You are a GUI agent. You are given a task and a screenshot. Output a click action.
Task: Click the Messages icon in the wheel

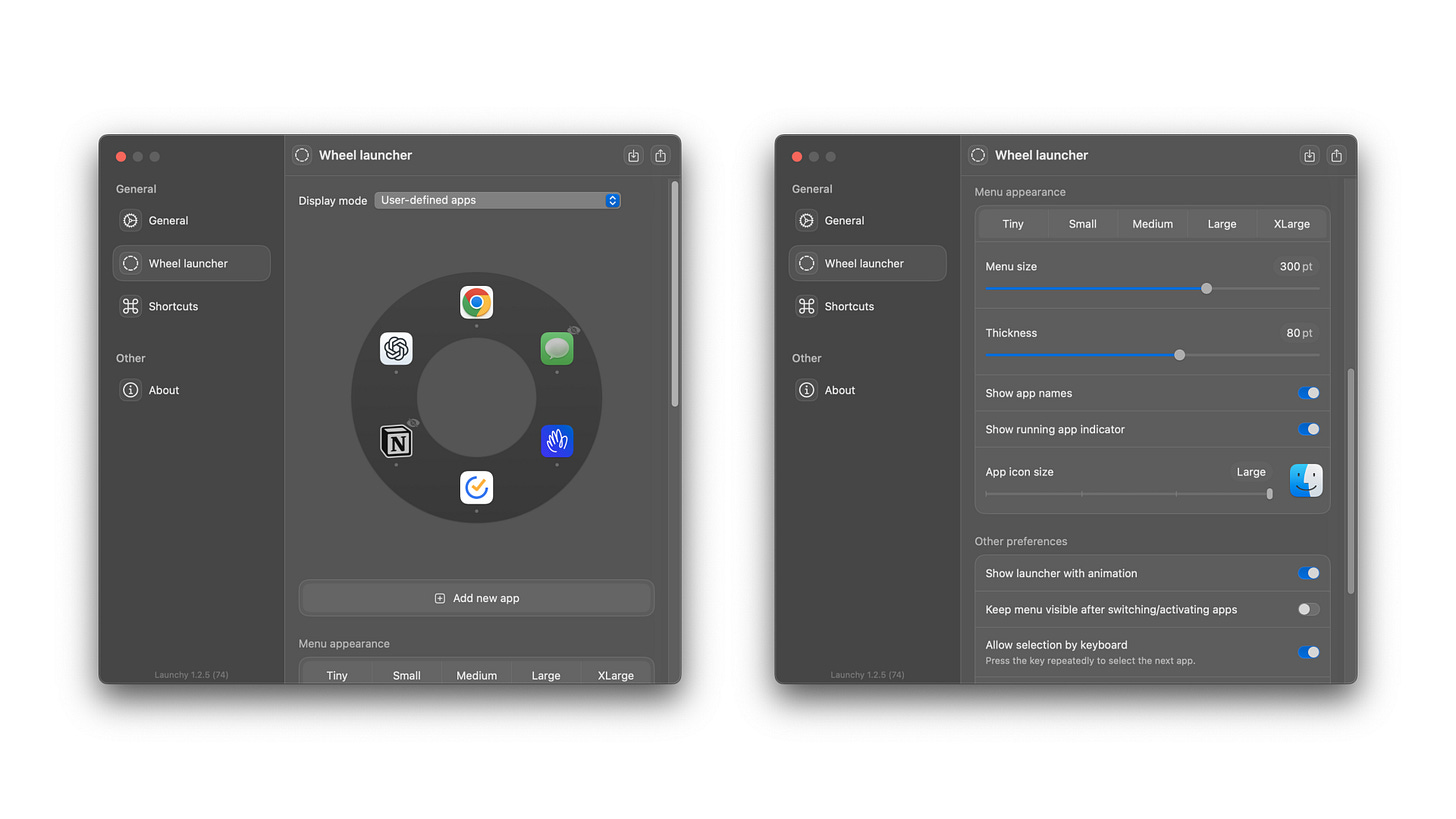point(557,348)
